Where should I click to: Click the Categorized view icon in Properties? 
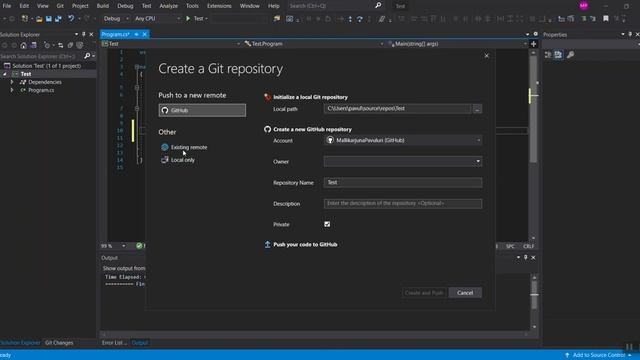pos(548,55)
